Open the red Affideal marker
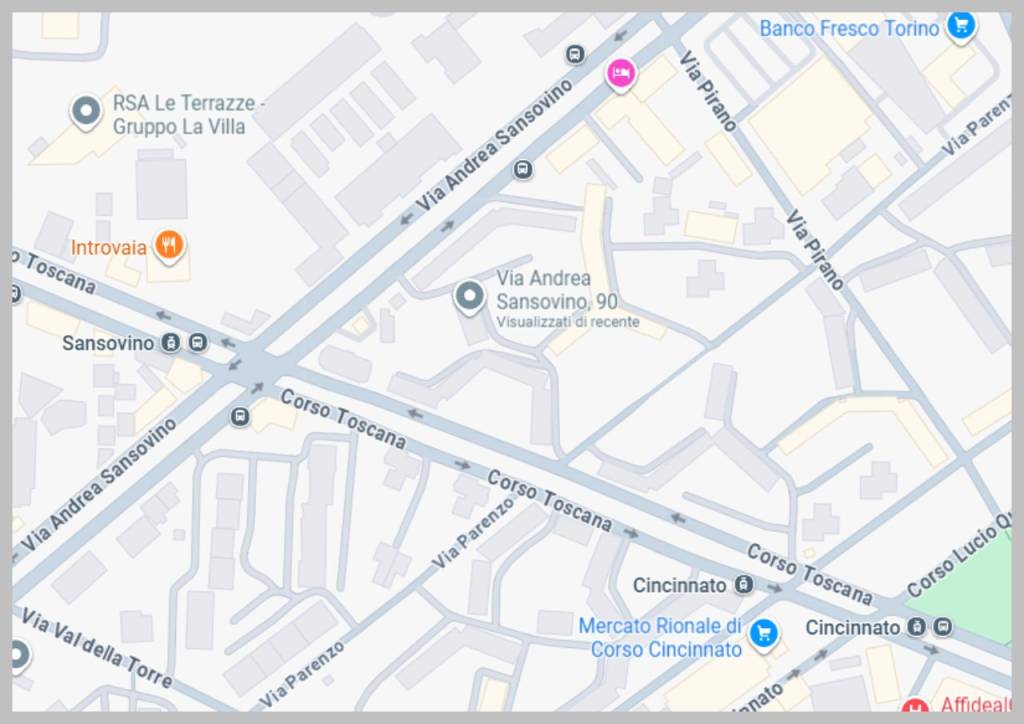Screen dimensions: 1024x724 click(914, 706)
